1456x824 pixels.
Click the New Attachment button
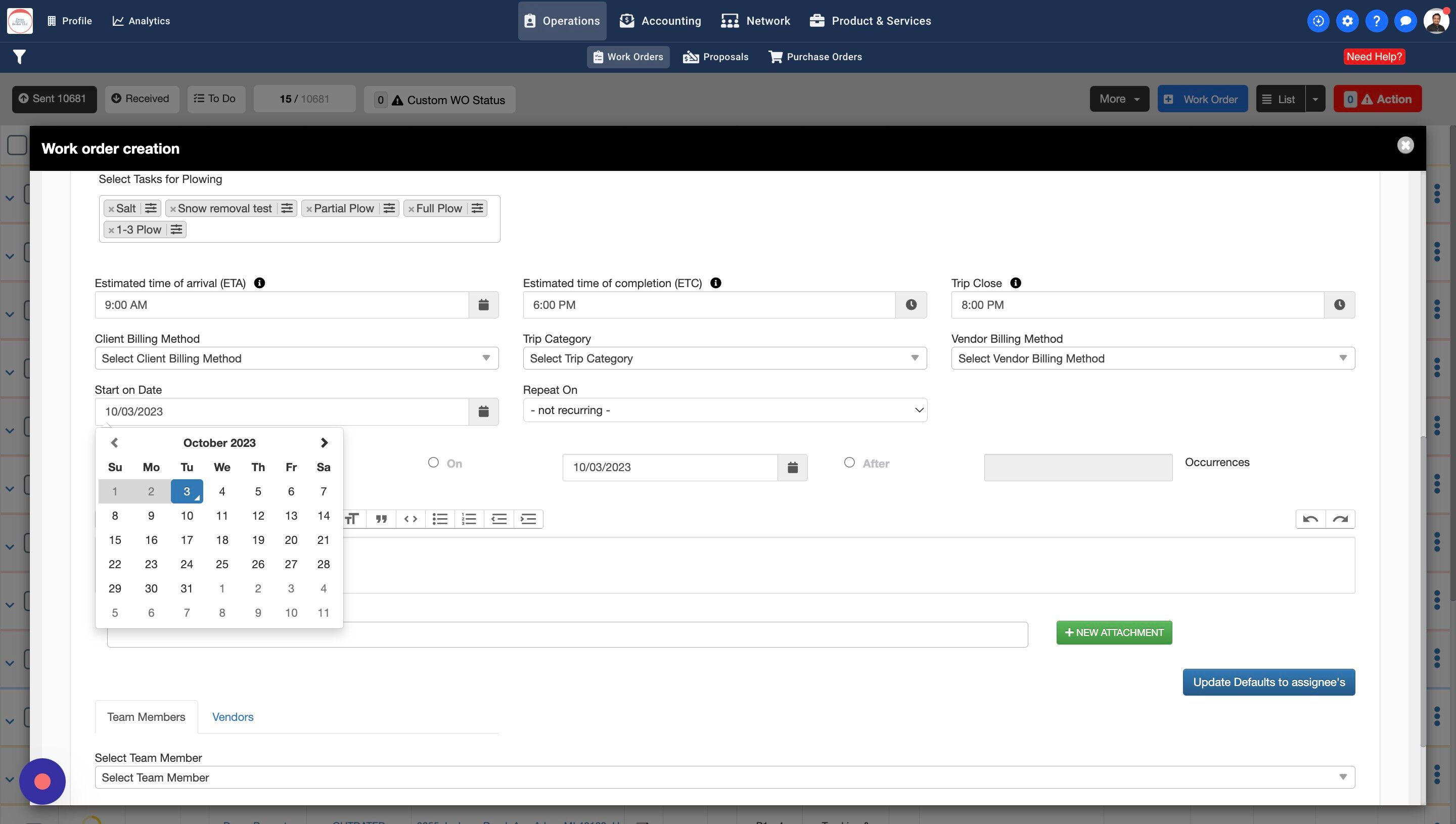point(1114,633)
